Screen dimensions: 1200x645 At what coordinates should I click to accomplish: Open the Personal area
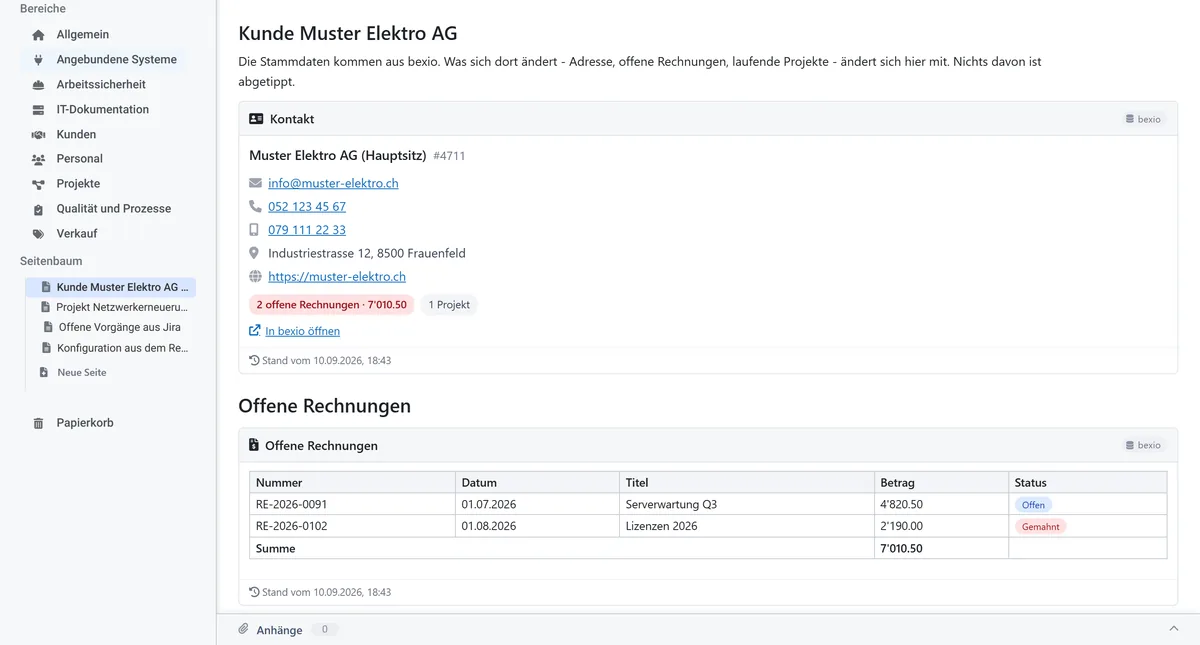(80, 159)
